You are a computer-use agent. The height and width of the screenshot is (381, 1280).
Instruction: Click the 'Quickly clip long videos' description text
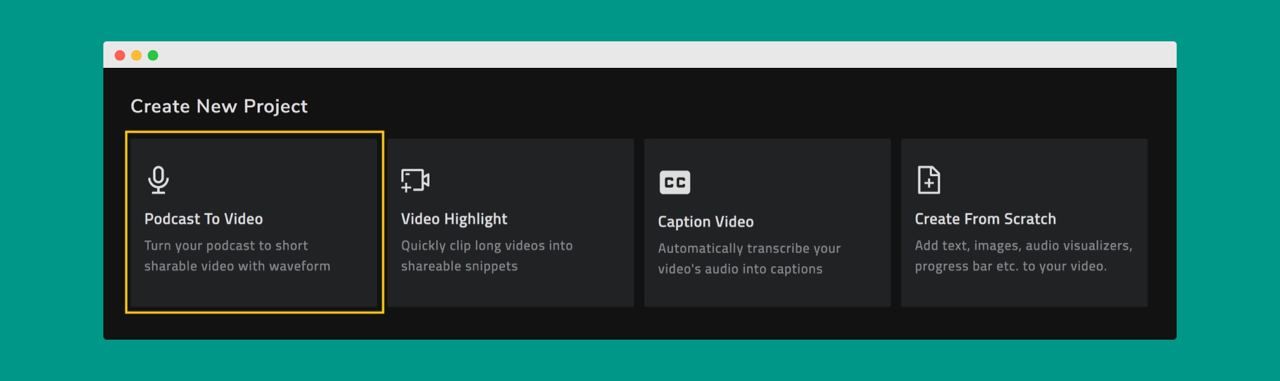coord(487,245)
